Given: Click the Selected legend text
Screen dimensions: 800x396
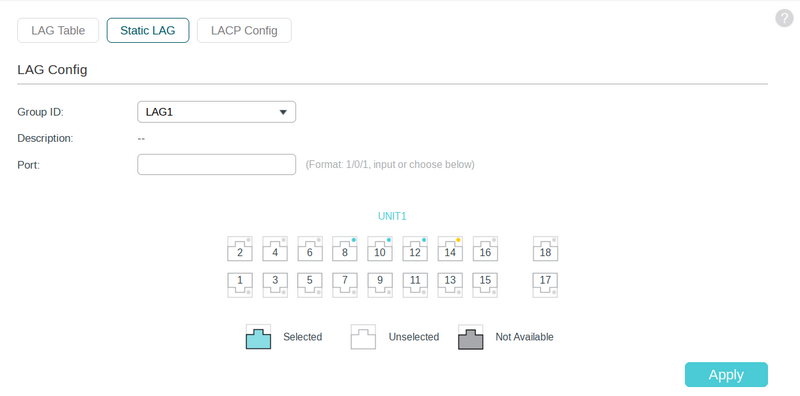Looking at the screenshot, I should pos(303,337).
